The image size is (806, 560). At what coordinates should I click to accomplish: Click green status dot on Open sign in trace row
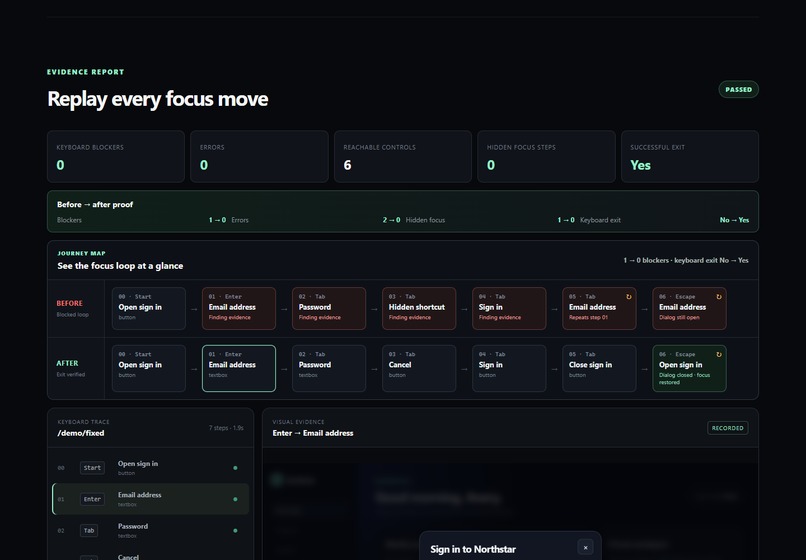235,468
